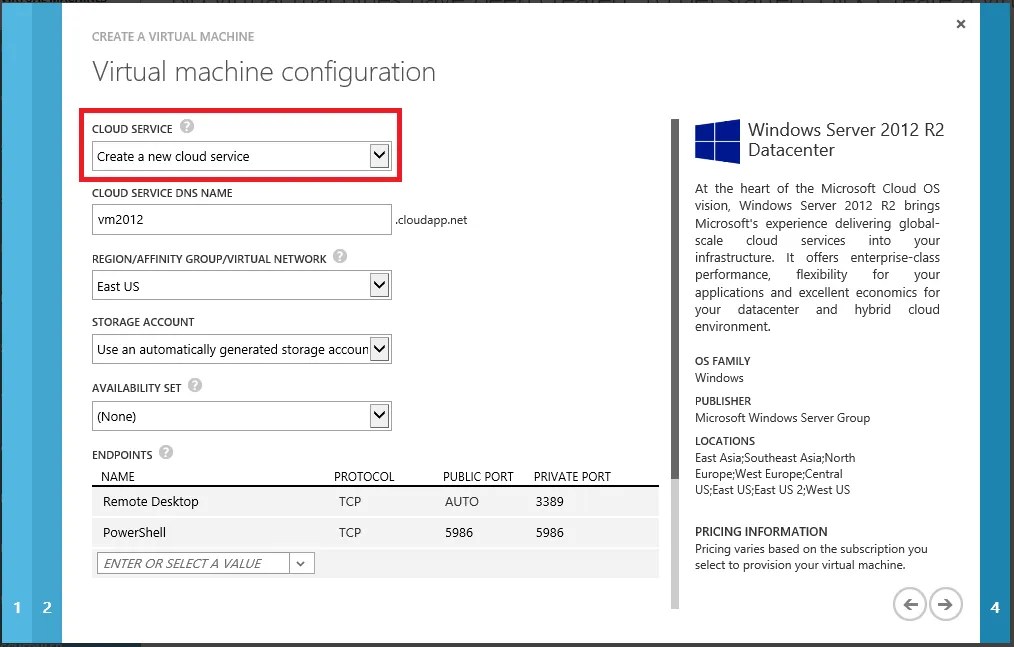Click PowerShell private port 5986 cell
Viewport: 1014px width, 647px height.
pyautogui.click(x=550, y=532)
